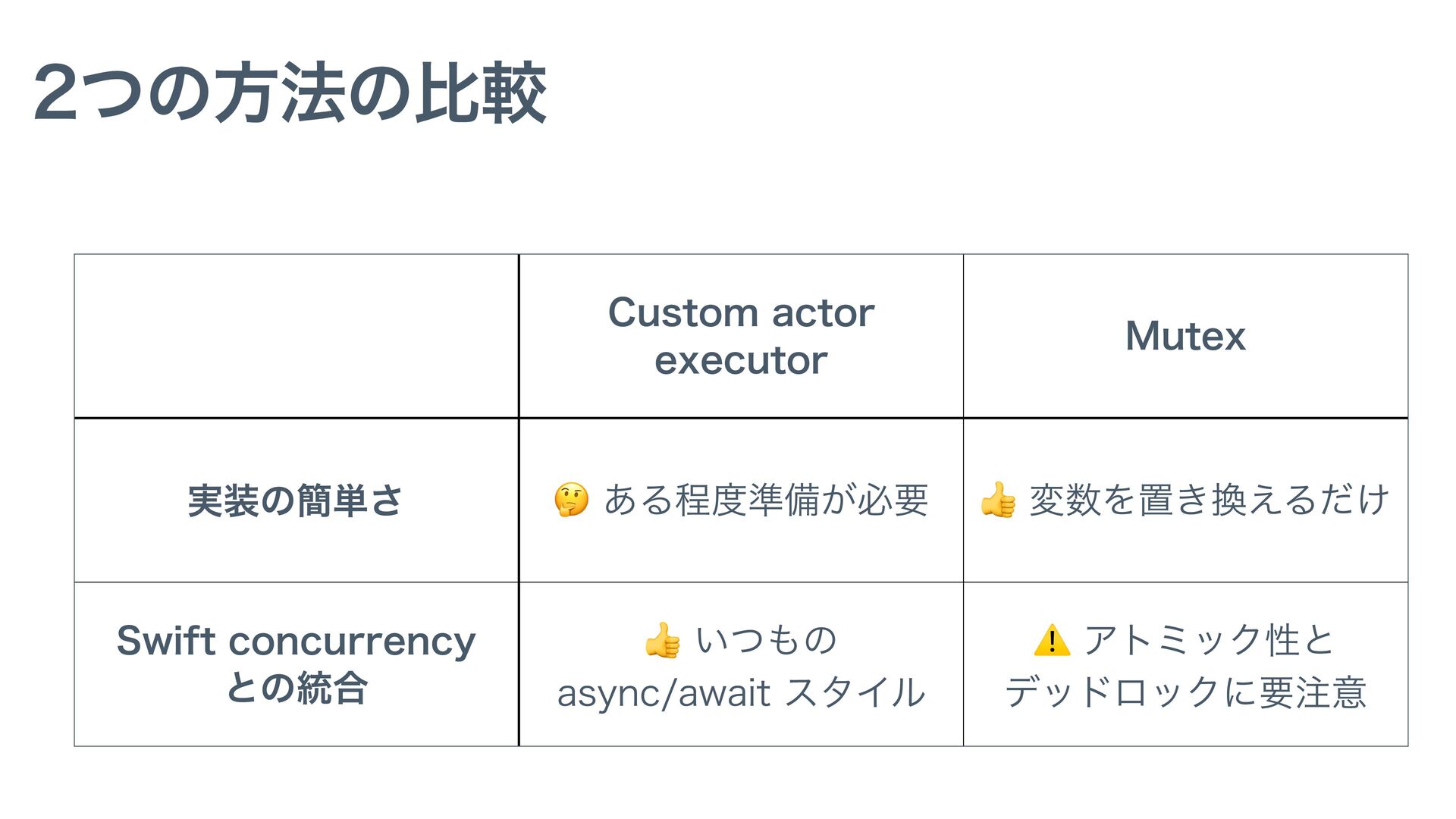Click the yellow warning triangle icon
This screenshot has width=1456, height=819.
pyautogui.click(x=1052, y=640)
